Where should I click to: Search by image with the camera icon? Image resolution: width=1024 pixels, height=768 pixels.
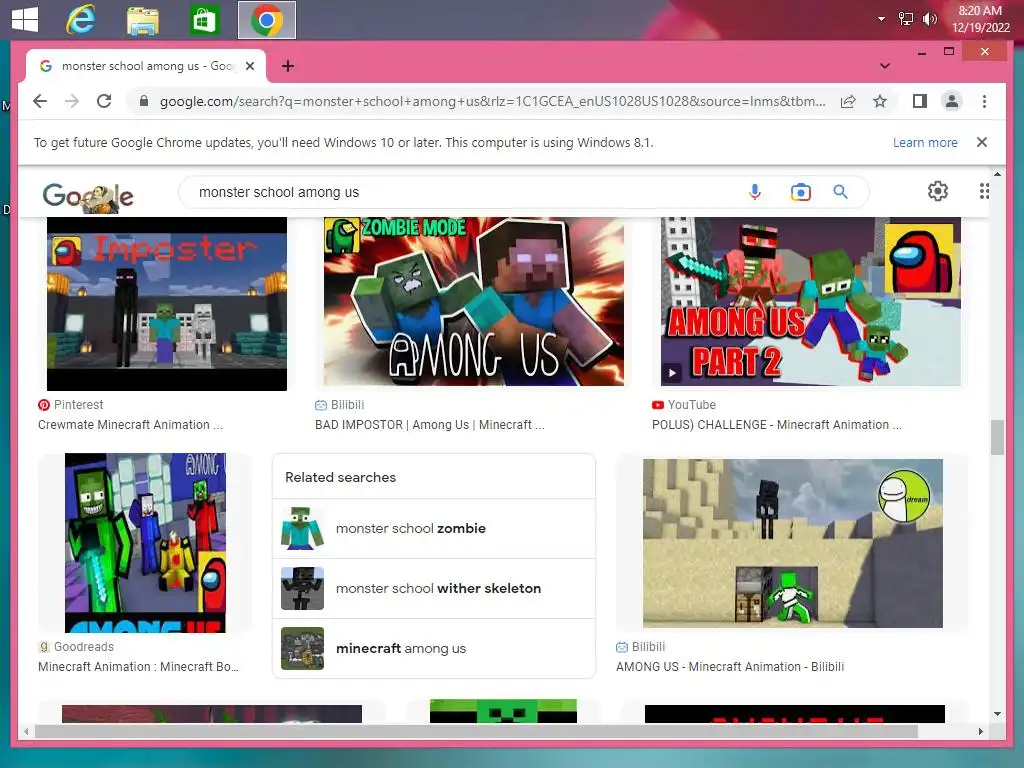coord(801,192)
